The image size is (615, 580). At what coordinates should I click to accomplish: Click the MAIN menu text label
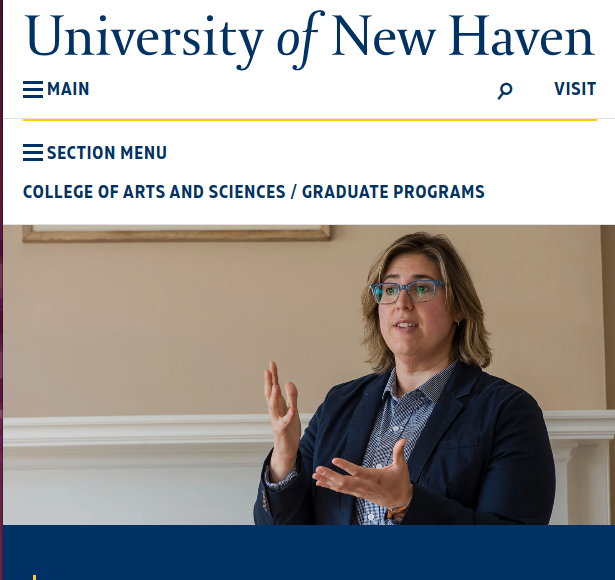pyautogui.click(x=68, y=89)
